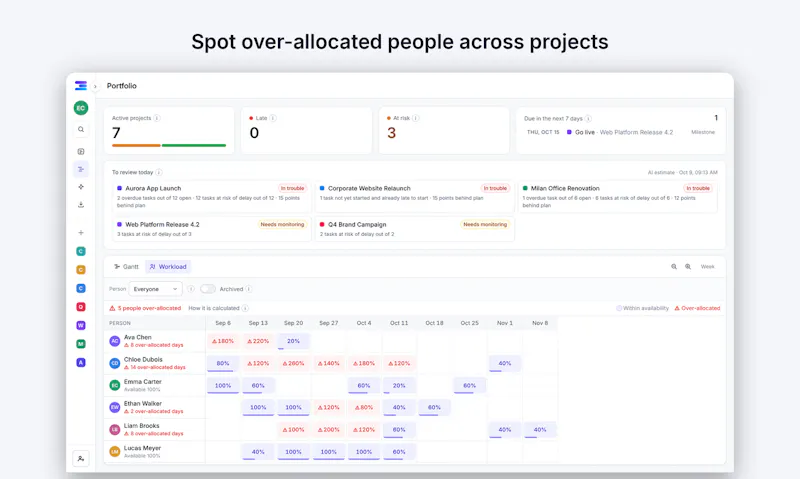The image size is (800, 479).
Task: Click the sparkle AI sidebar icon
Action: 81,187
